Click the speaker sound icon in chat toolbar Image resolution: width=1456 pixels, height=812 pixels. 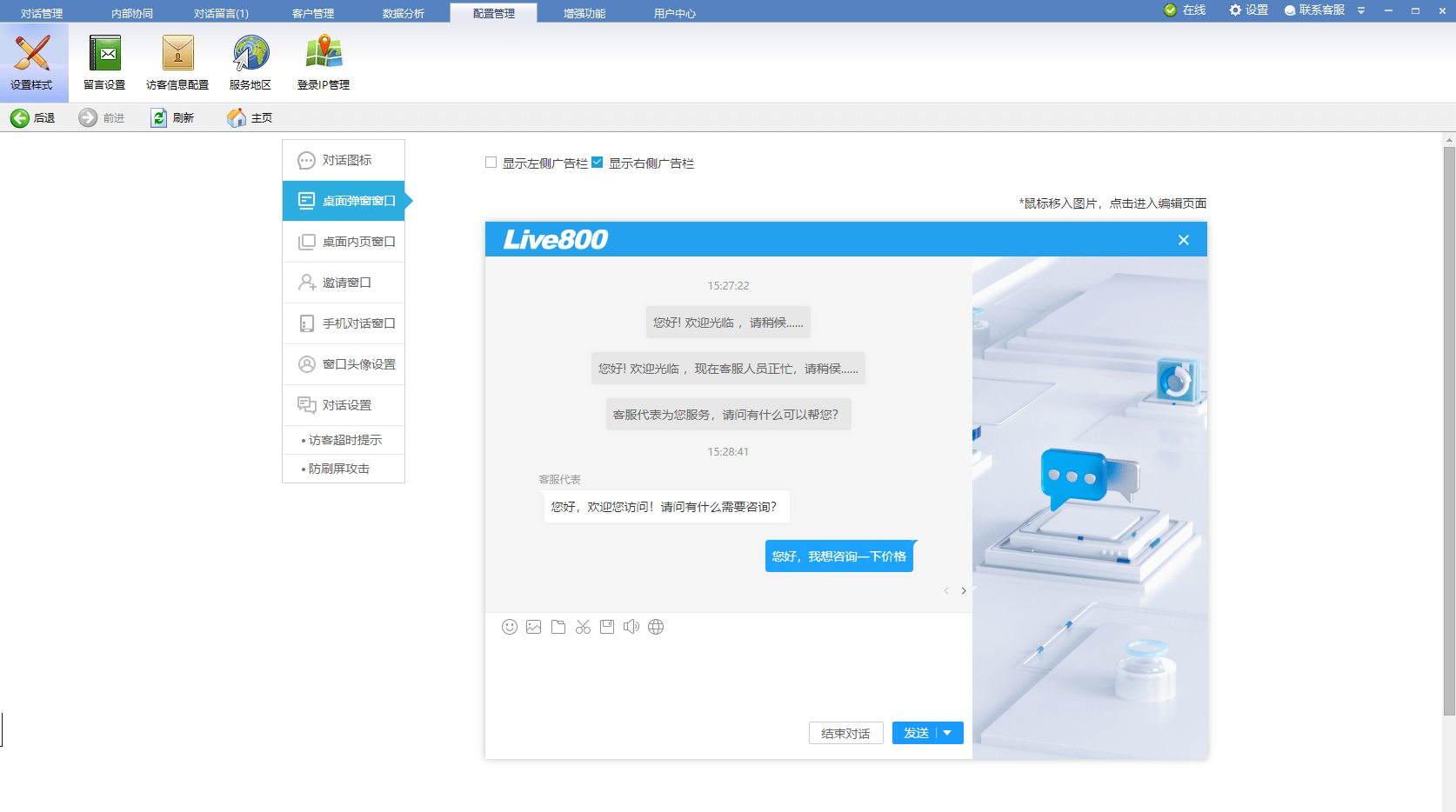tap(631, 627)
